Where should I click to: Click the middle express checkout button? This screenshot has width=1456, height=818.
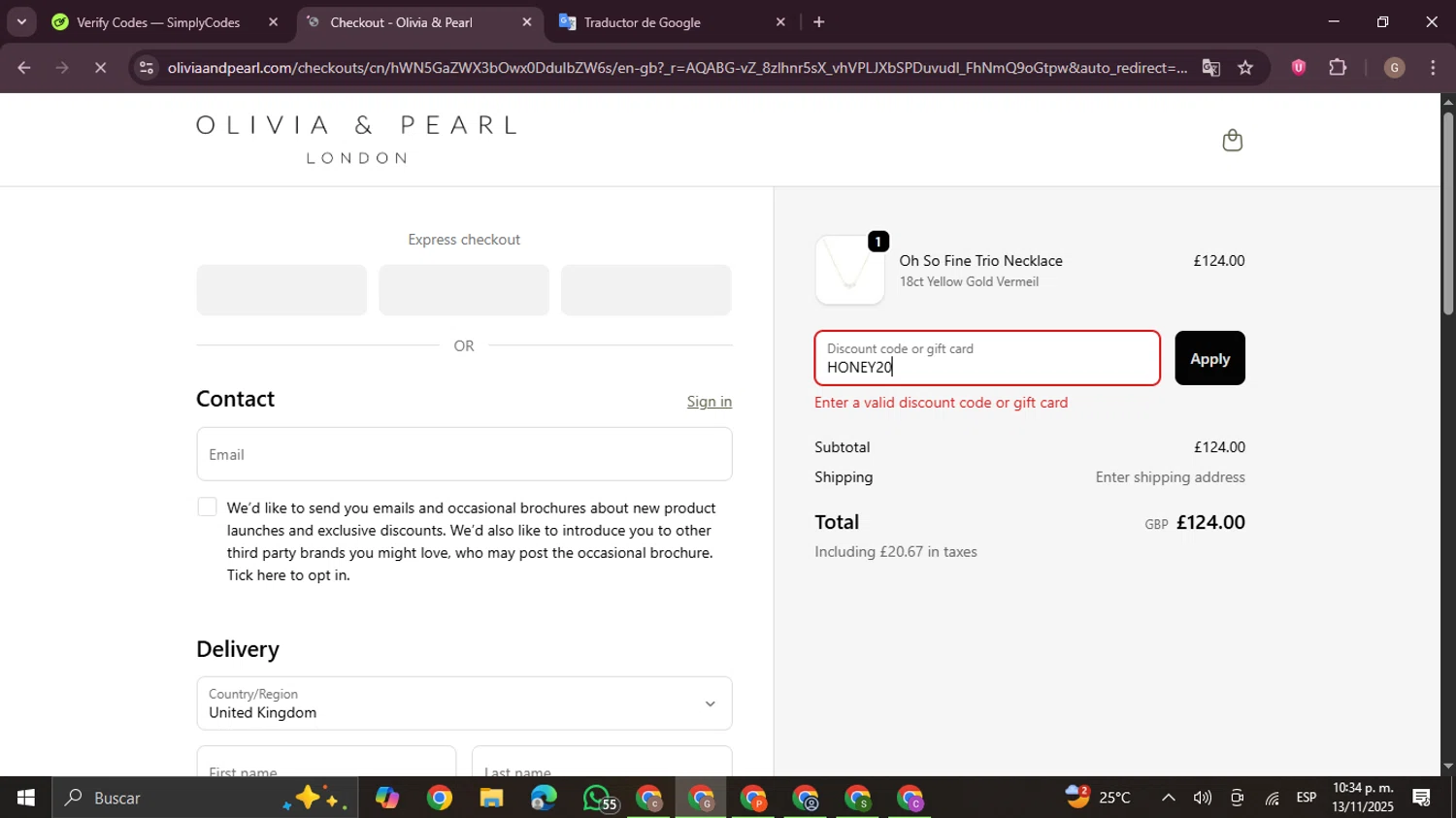point(464,290)
